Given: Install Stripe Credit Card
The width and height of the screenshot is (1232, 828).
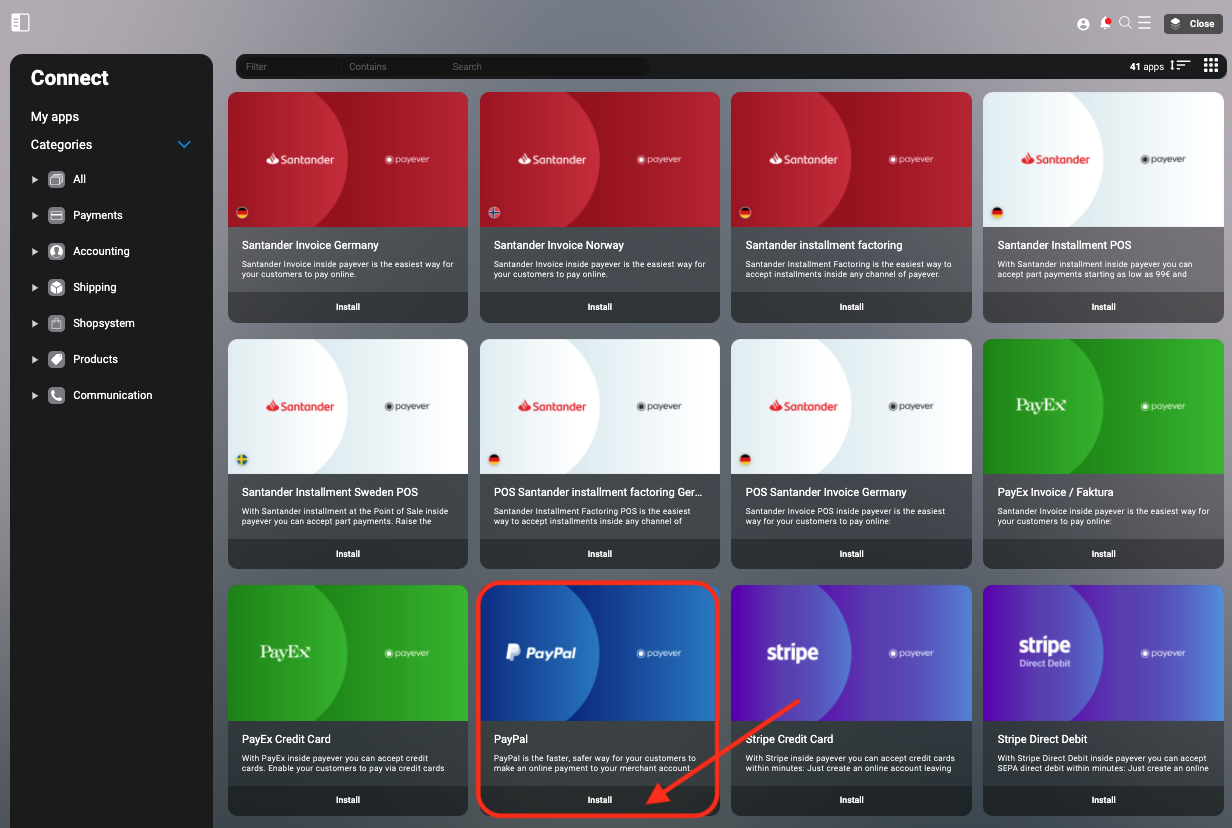Looking at the screenshot, I should (x=852, y=800).
